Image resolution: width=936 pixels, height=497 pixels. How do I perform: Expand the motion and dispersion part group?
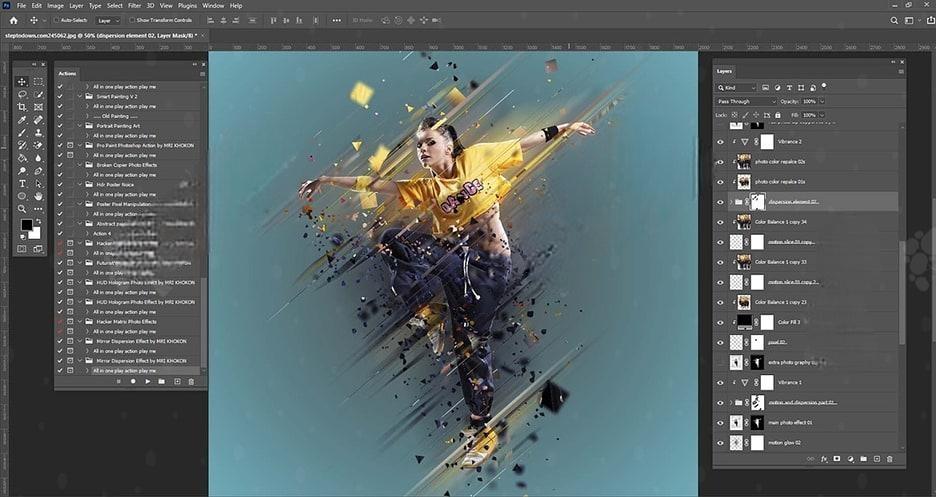(730, 403)
